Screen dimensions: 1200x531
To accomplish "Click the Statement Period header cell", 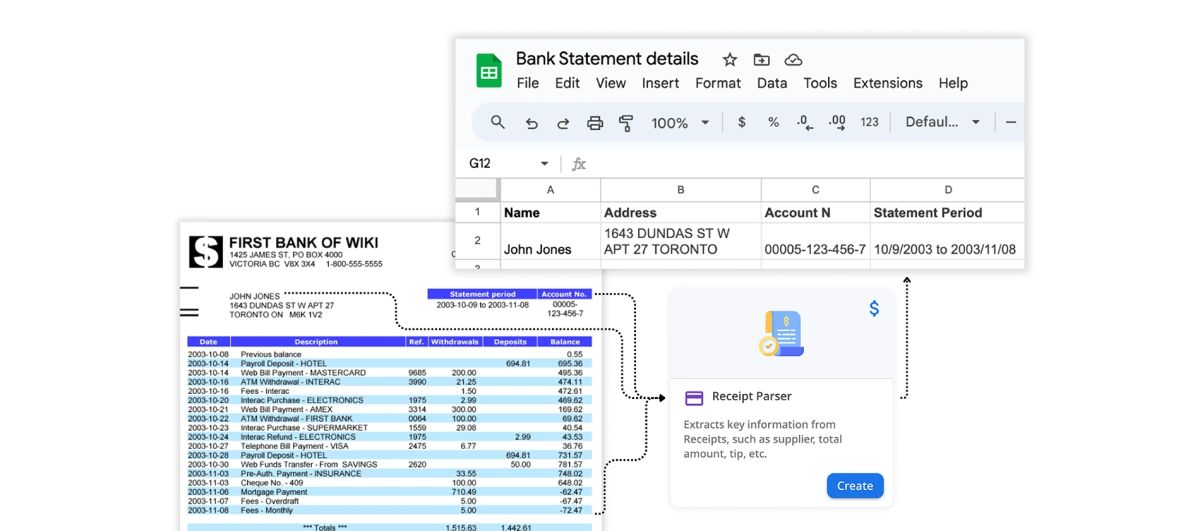I will (x=948, y=212).
